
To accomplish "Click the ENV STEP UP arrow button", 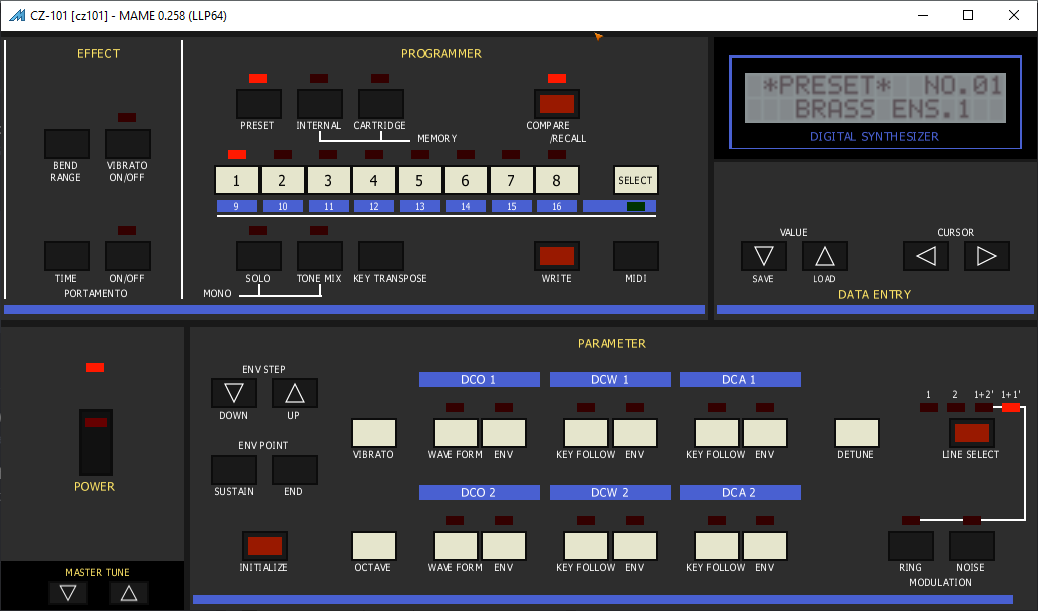I will 295,393.
